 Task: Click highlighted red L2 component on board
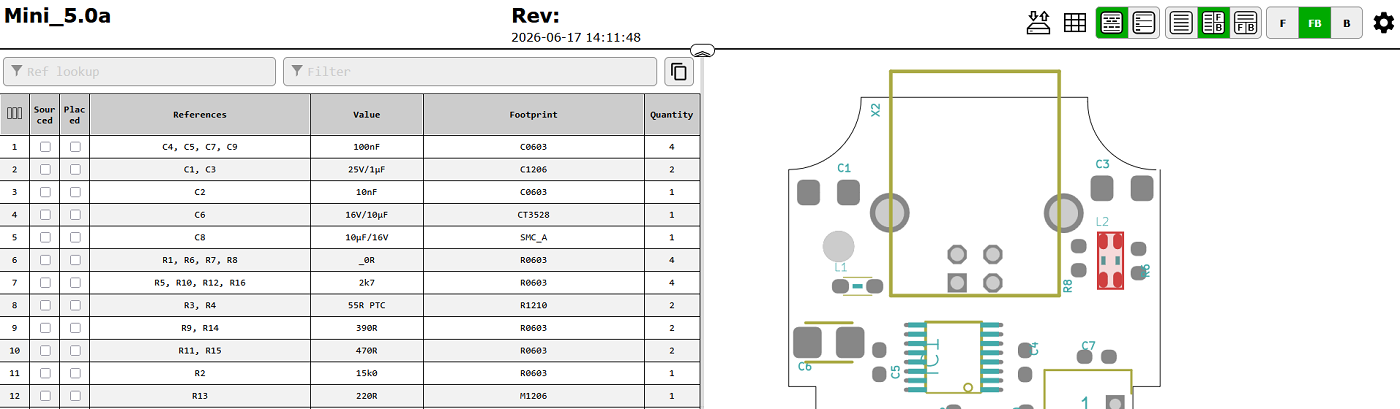click(x=1109, y=260)
